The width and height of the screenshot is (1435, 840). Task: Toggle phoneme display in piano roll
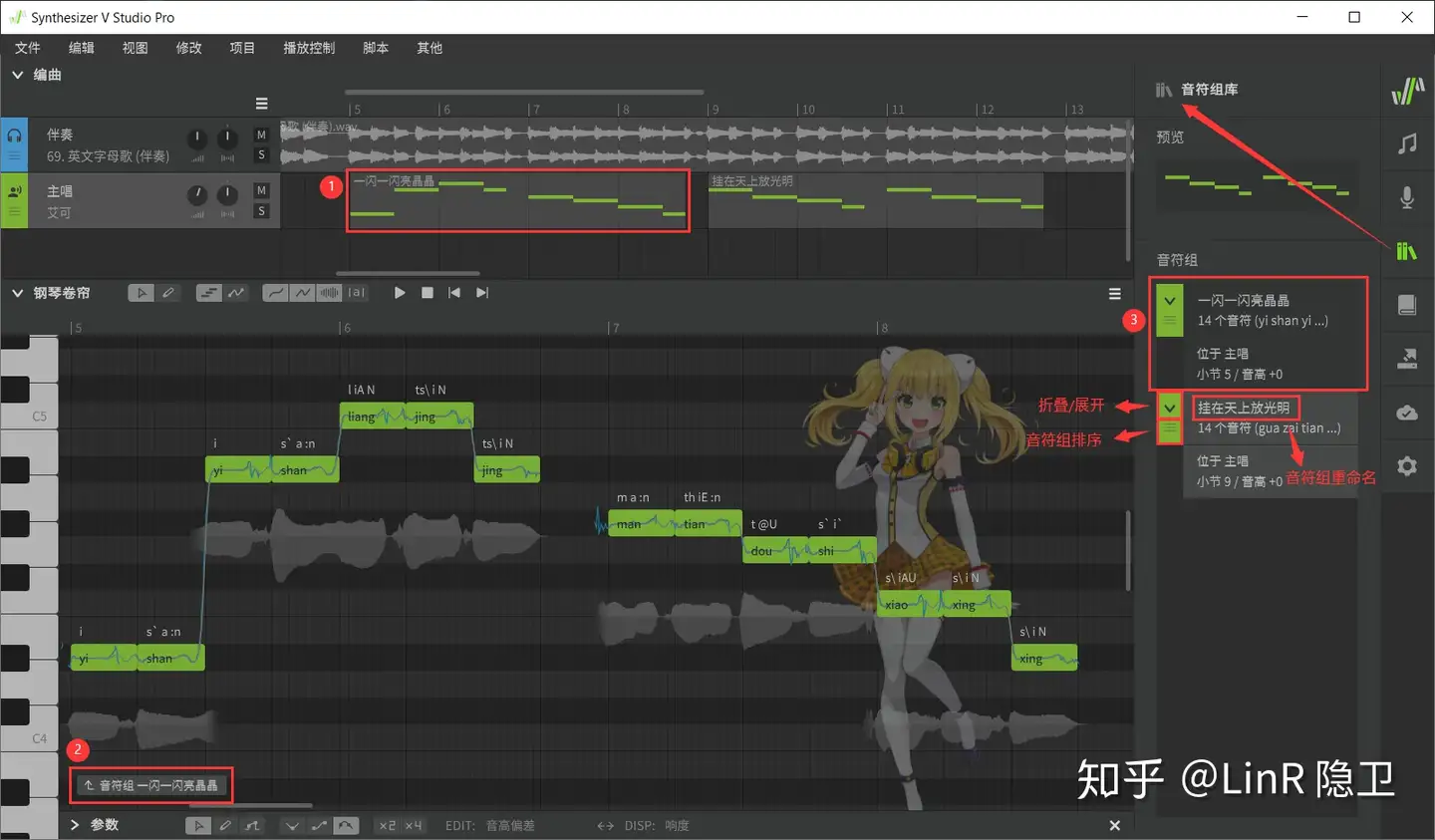[x=357, y=293]
